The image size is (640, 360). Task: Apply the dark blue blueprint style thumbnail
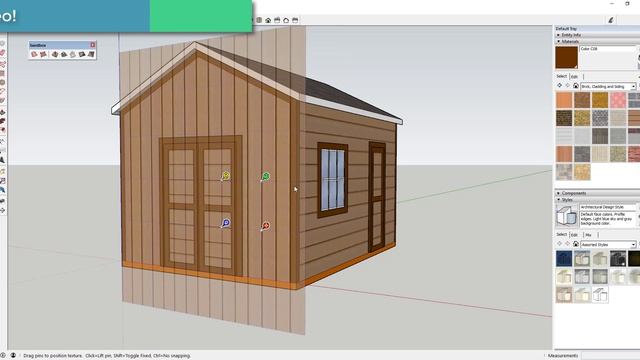pyautogui.click(x=564, y=258)
